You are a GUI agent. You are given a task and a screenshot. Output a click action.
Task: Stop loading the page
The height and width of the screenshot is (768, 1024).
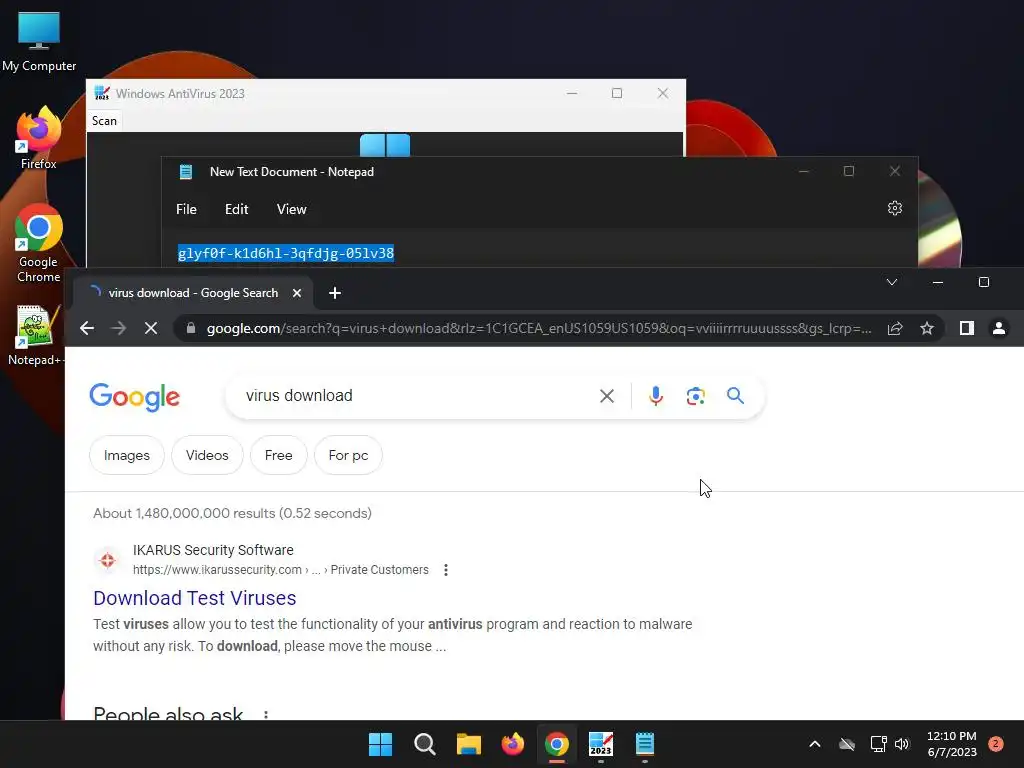coord(151,328)
